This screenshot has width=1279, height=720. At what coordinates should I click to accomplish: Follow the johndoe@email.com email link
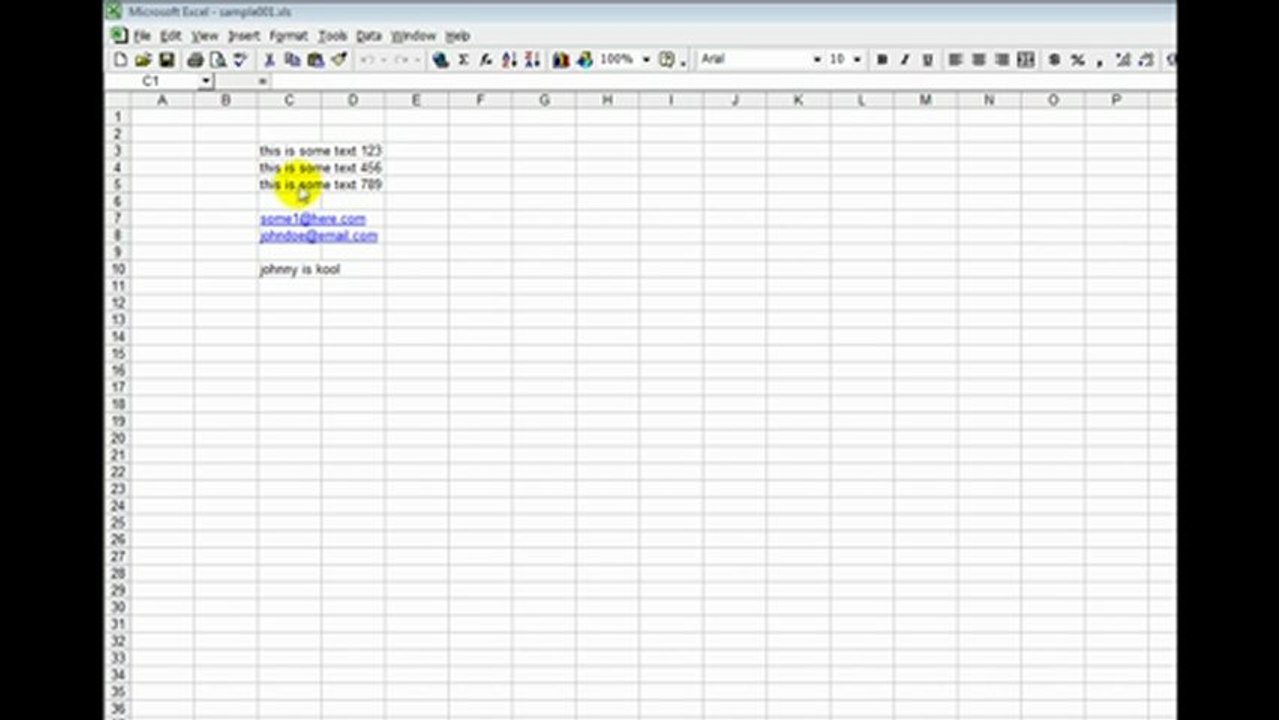(319, 236)
